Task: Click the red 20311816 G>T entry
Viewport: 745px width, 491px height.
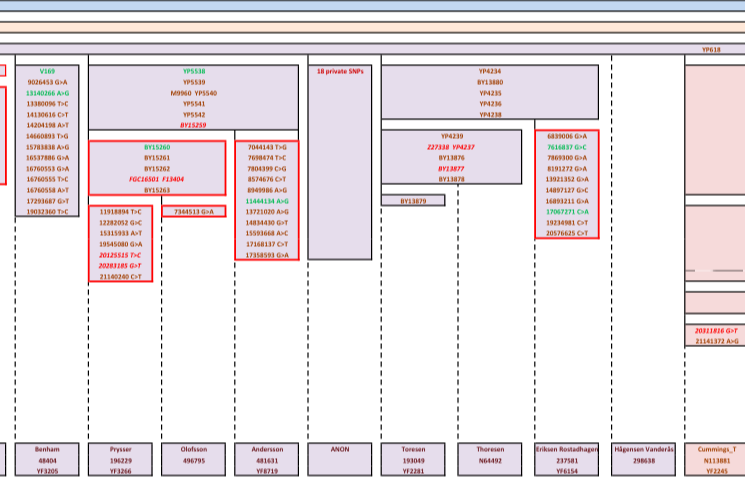Action: click(x=716, y=330)
